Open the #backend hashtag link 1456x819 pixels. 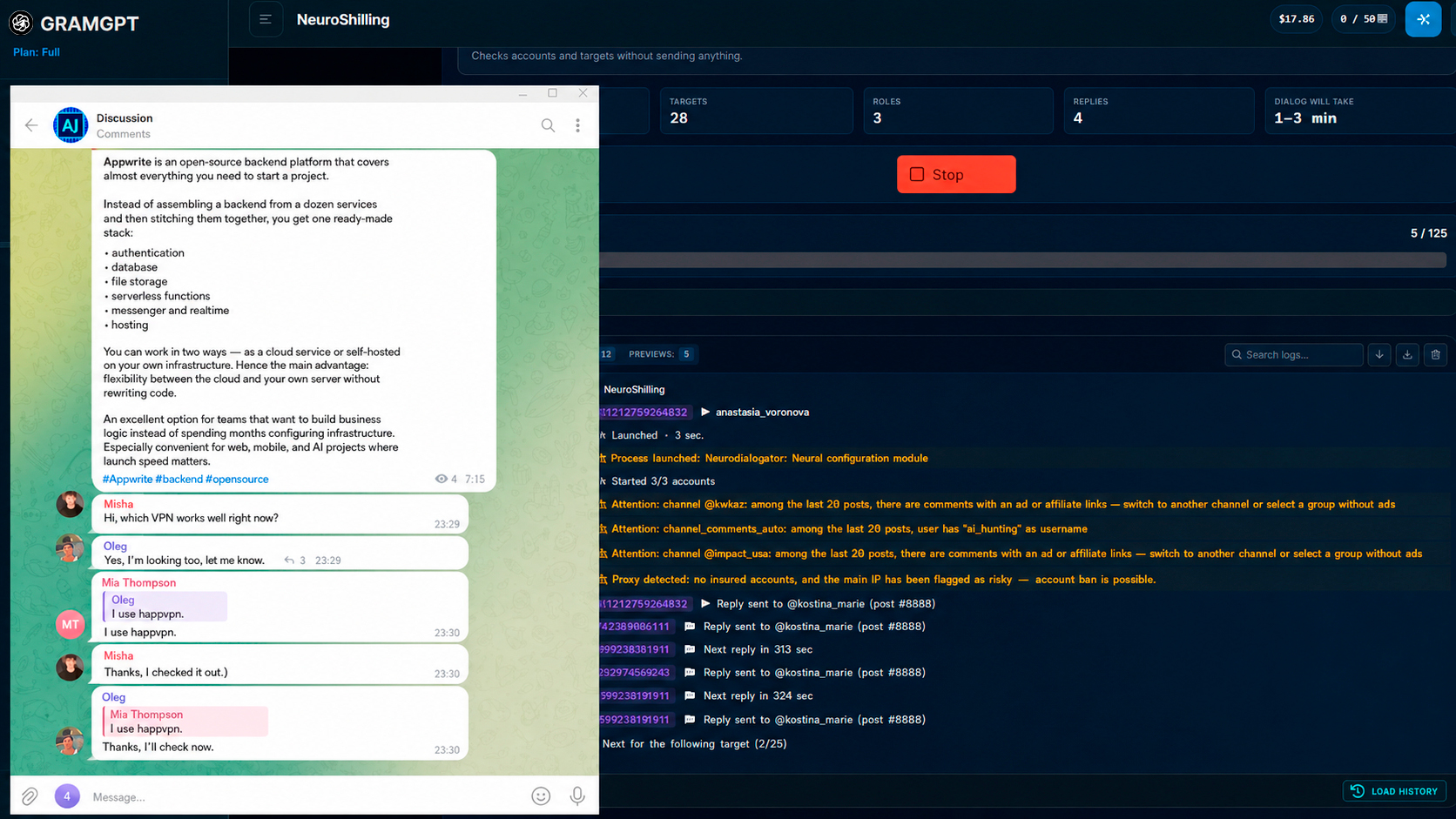(179, 479)
